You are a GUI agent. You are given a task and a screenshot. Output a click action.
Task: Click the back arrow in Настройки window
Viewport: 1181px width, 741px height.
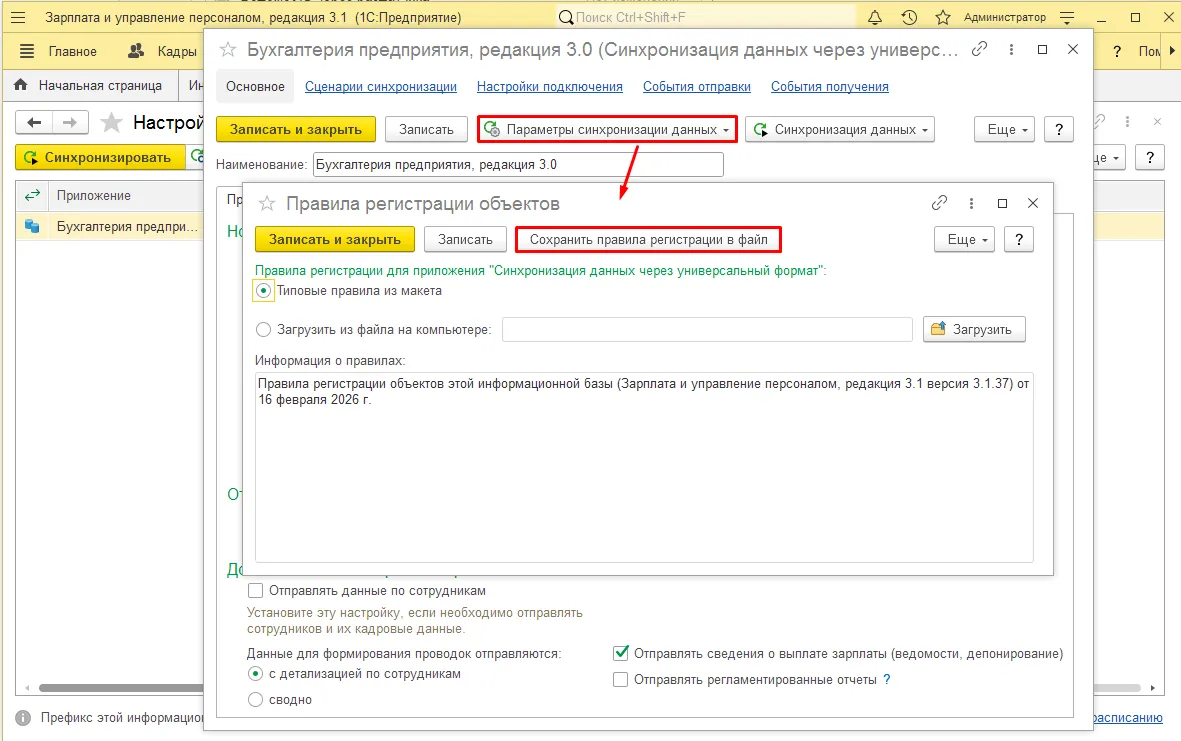(x=34, y=122)
